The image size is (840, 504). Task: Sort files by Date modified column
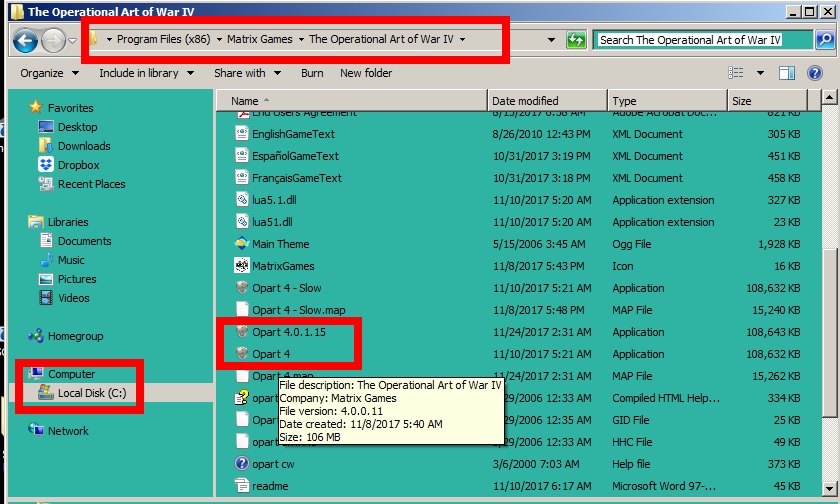pyautogui.click(x=548, y=101)
